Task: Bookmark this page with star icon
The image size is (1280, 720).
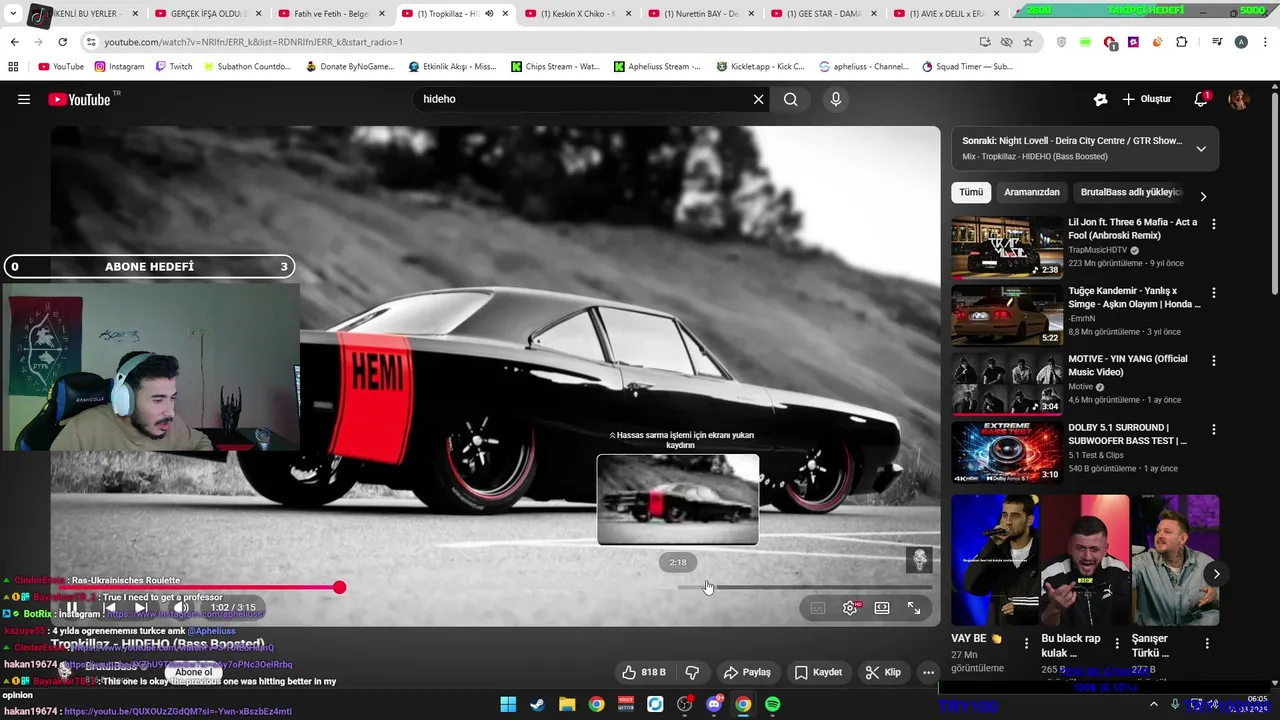Action: pyautogui.click(x=1028, y=42)
